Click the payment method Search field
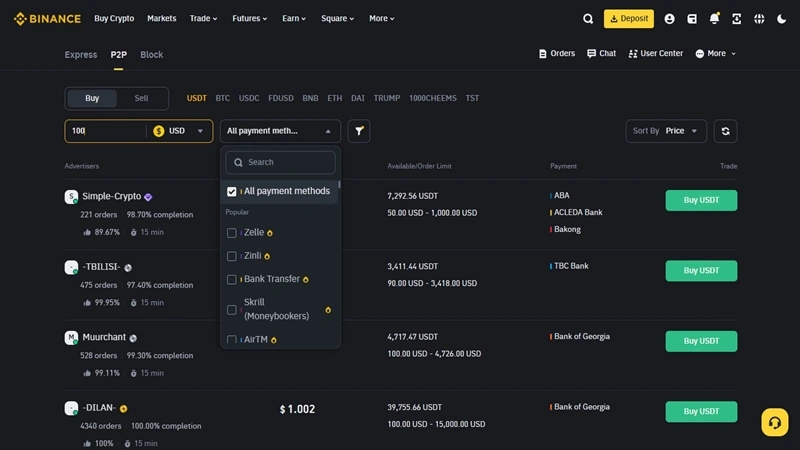 [x=280, y=162]
